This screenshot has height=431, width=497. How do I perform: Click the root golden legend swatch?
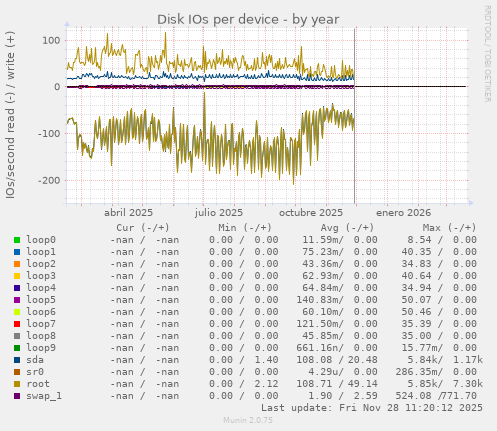point(17,384)
